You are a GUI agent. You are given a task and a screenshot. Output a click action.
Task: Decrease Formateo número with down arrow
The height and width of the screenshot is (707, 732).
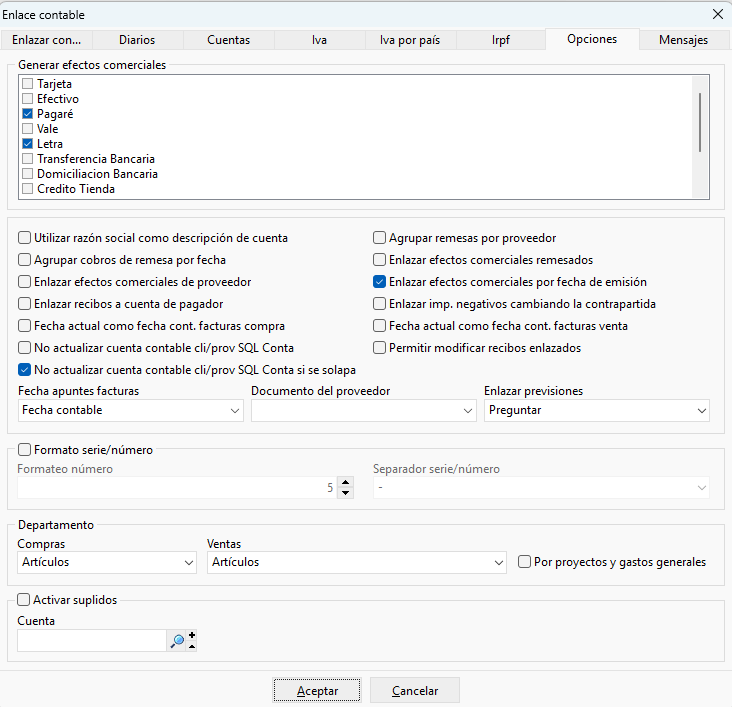tap(345, 493)
